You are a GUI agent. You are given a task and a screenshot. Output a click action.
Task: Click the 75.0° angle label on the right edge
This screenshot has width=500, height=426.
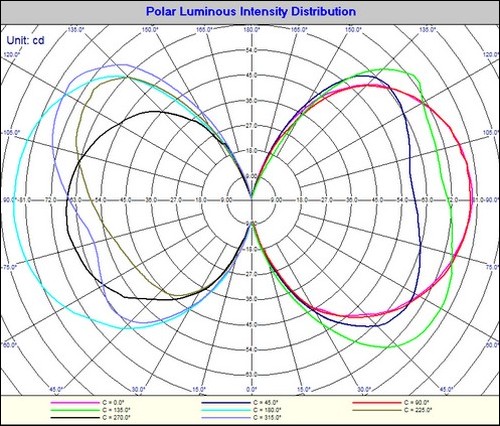coord(493,267)
